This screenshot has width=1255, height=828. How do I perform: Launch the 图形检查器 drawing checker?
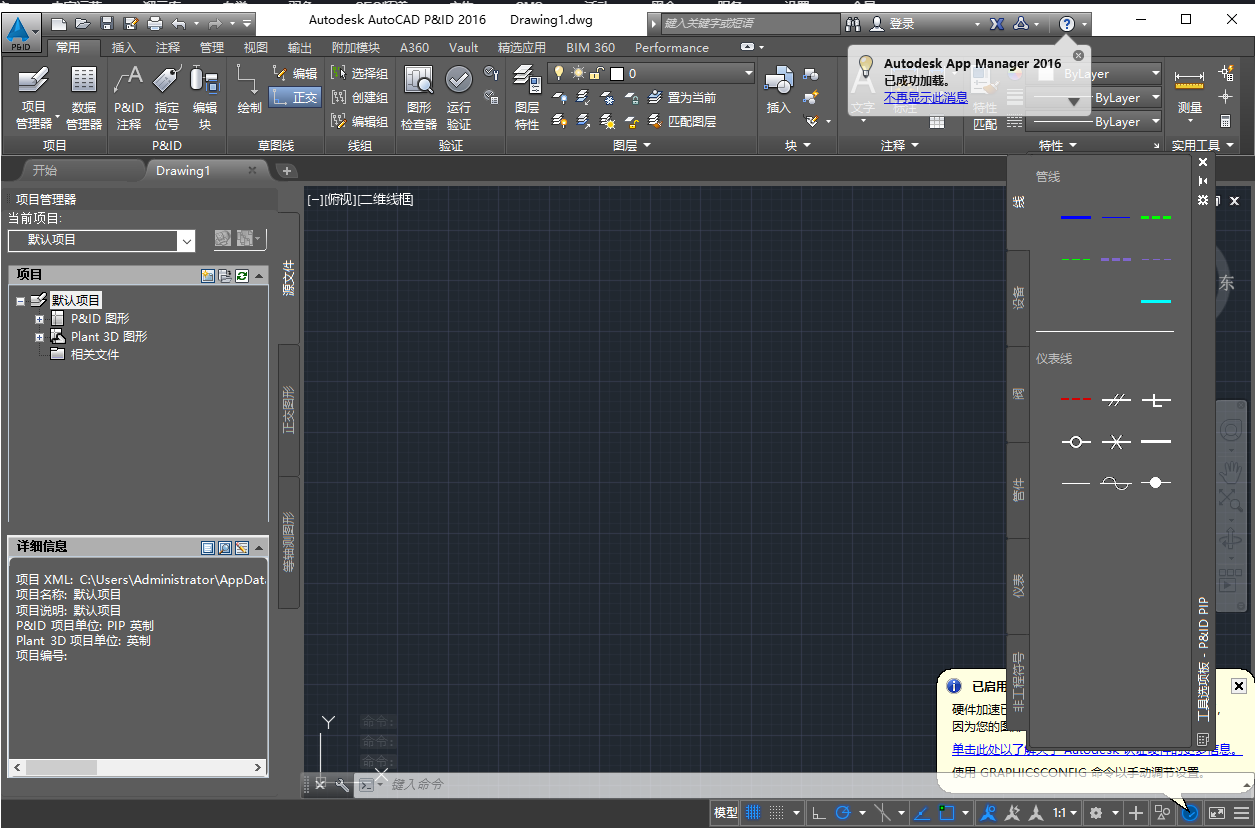pyautogui.click(x=418, y=96)
